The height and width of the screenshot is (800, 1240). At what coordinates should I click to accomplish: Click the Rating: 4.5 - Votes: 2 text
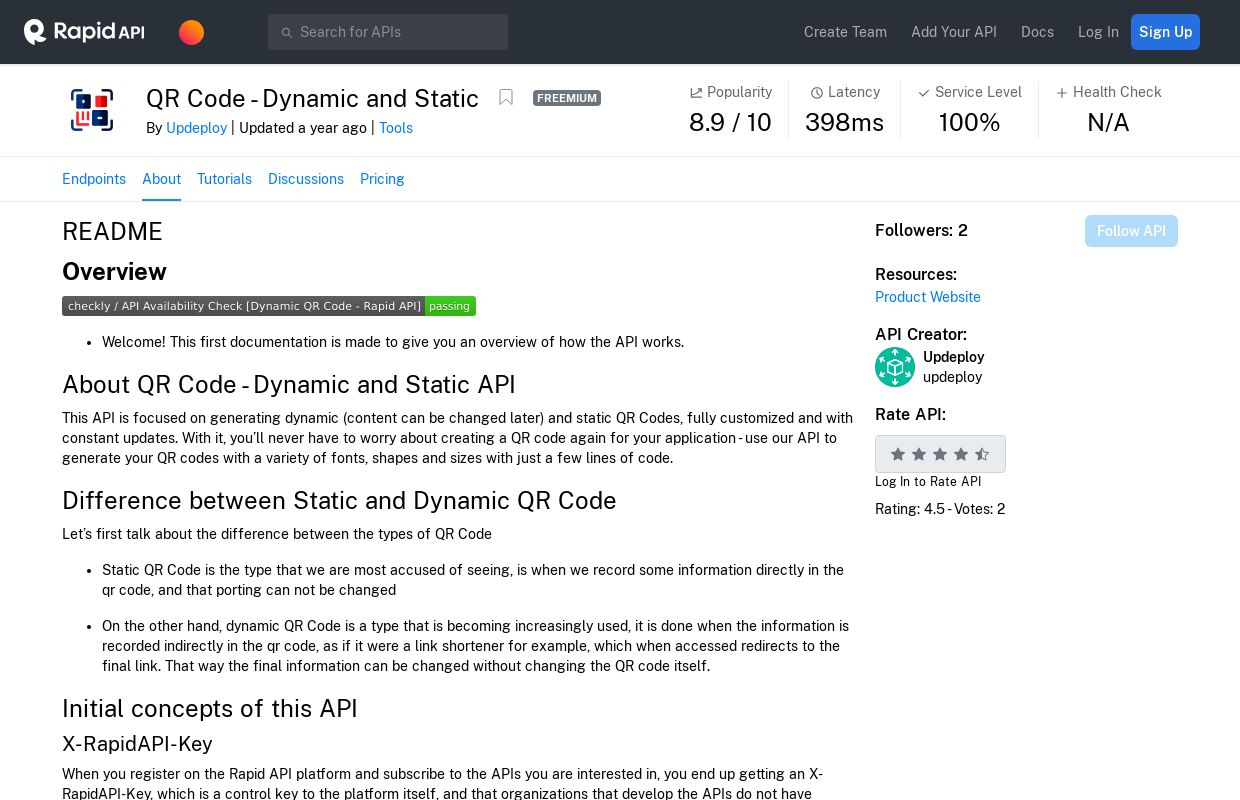point(940,509)
